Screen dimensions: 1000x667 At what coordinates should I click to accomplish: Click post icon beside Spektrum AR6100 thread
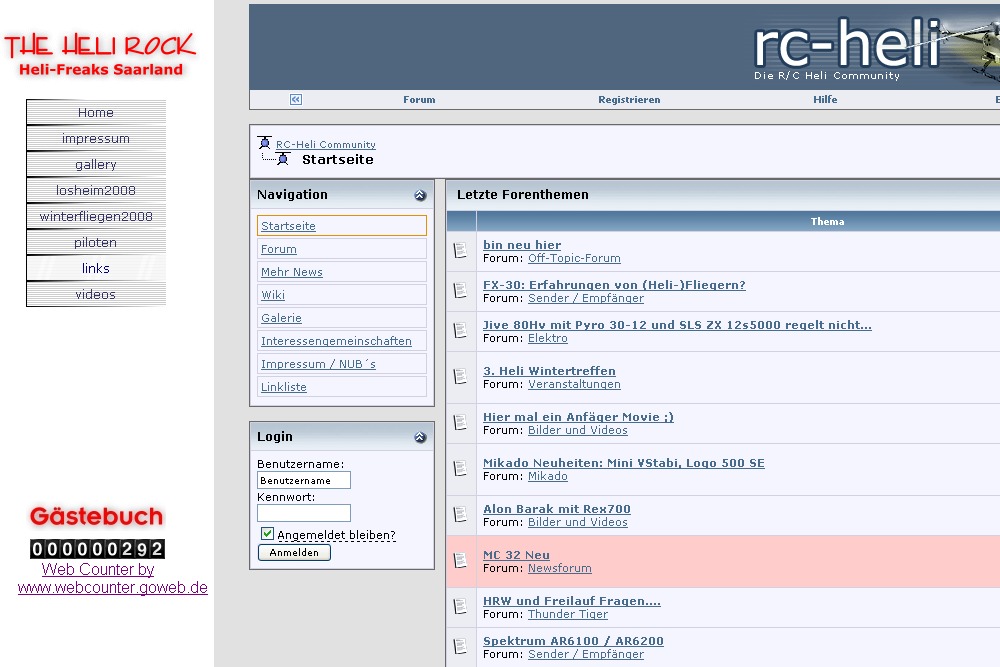pyautogui.click(x=460, y=646)
